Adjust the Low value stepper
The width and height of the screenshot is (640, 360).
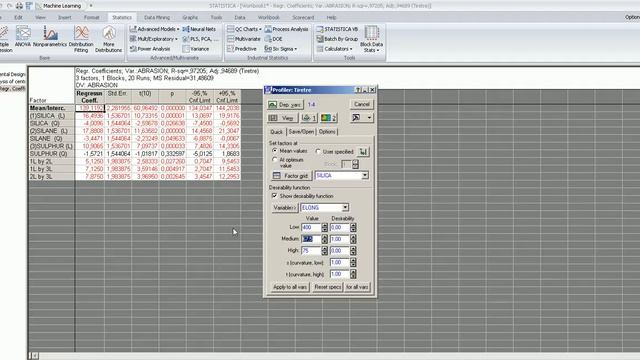pyautogui.click(x=324, y=227)
